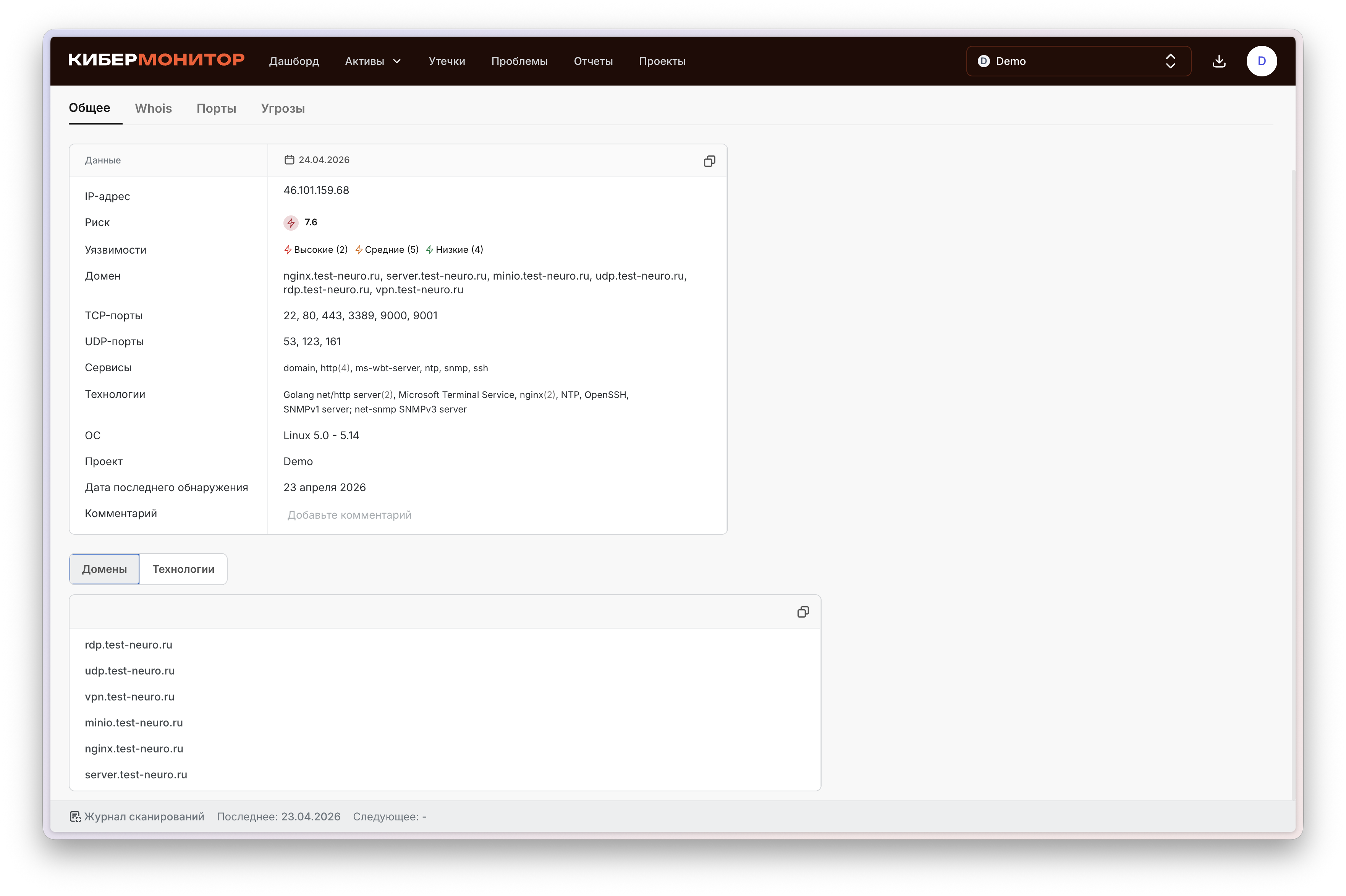Open the Порты tab

(x=216, y=108)
